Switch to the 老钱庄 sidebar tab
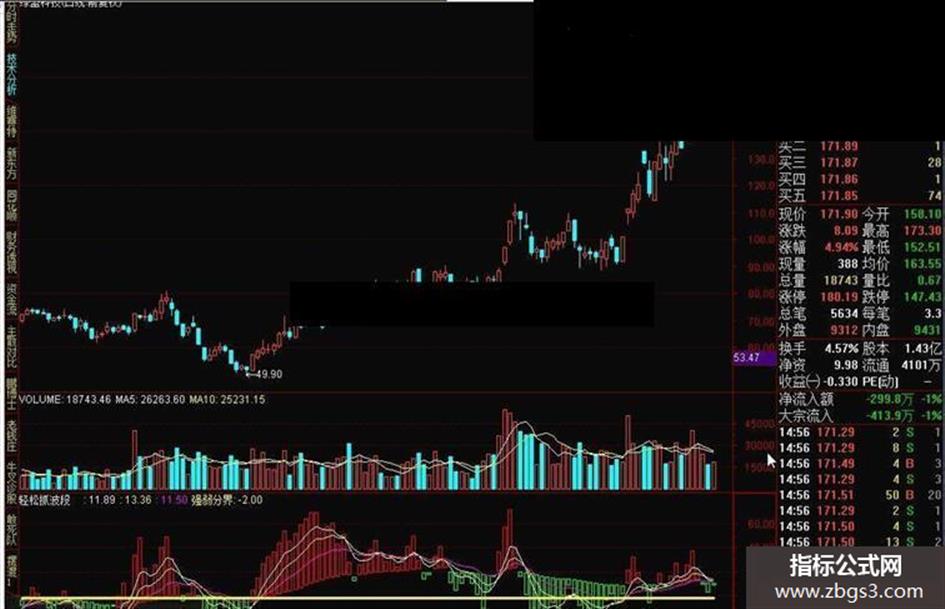 [11, 437]
